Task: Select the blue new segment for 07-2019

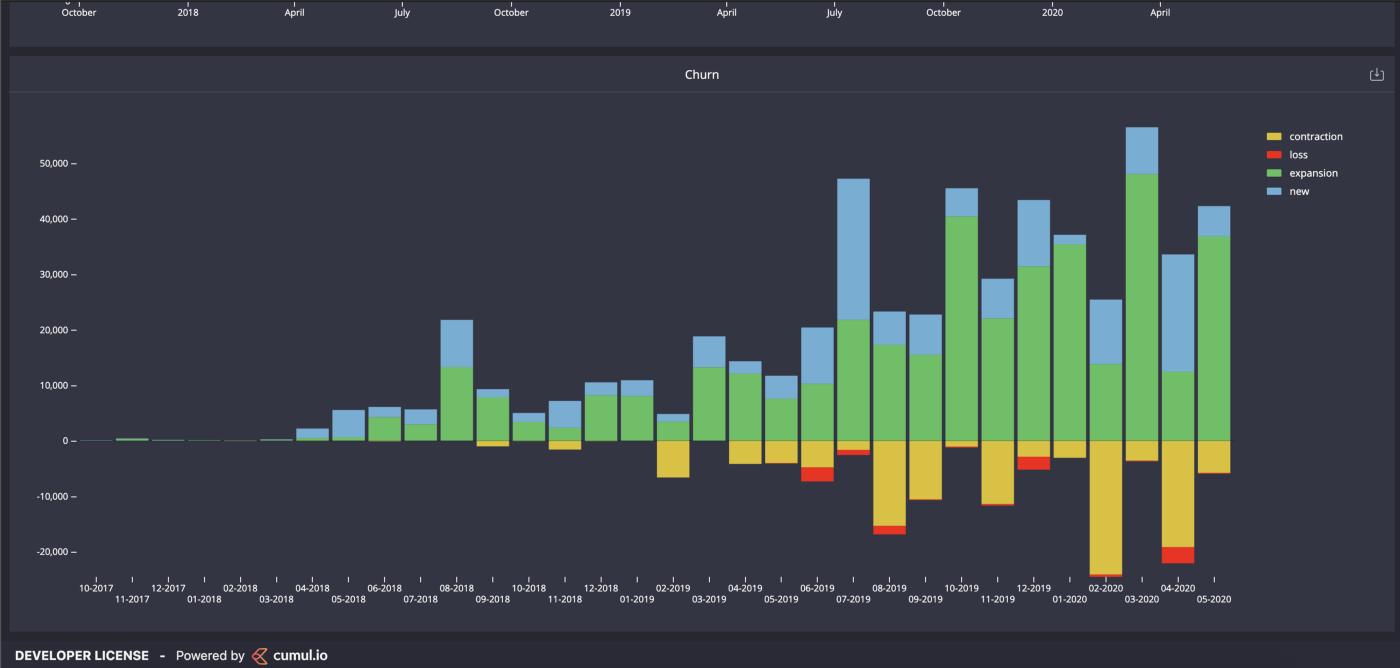Action: pyautogui.click(x=853, y=249)
